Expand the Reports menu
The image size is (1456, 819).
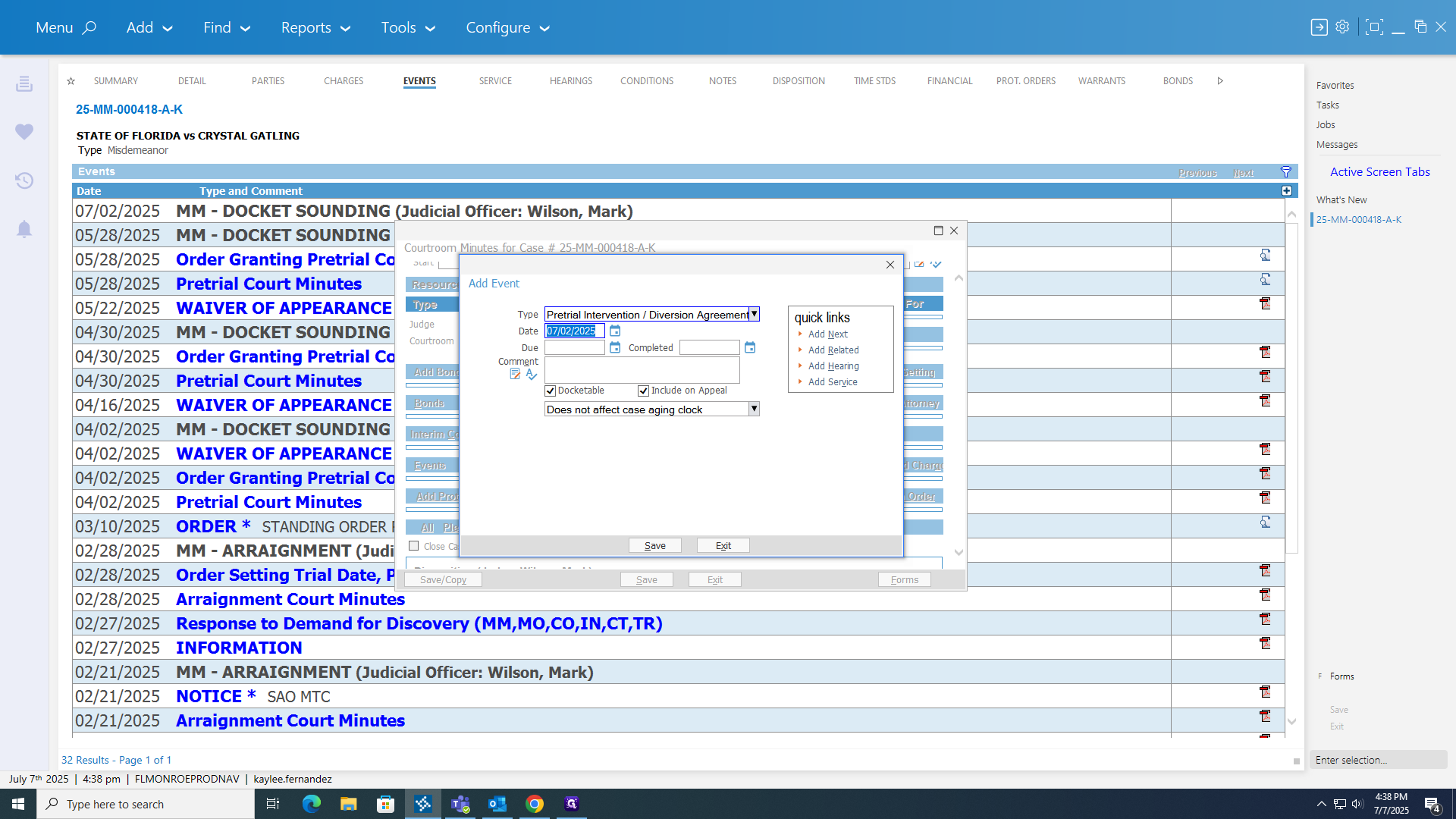tap(315, 28)
